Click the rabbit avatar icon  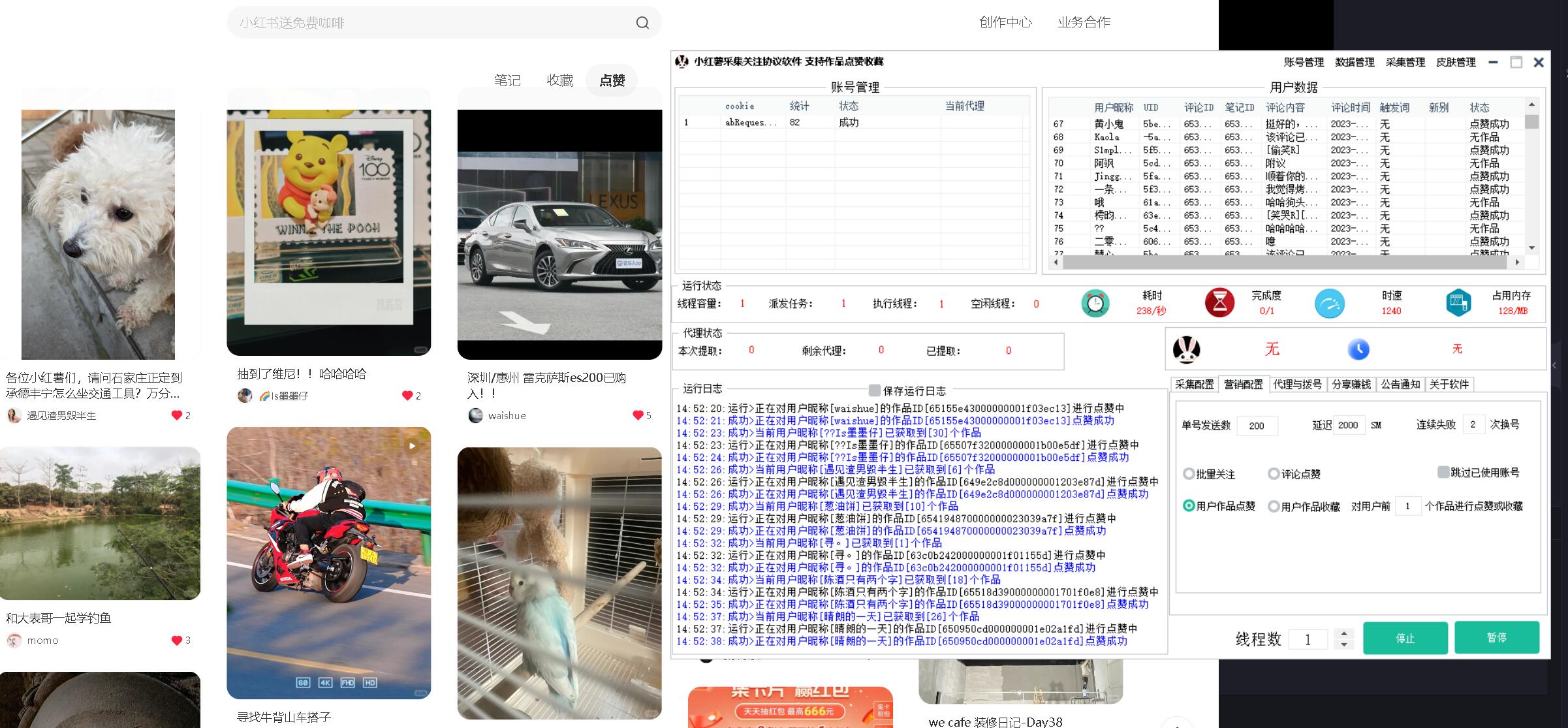pos(1186,349)
